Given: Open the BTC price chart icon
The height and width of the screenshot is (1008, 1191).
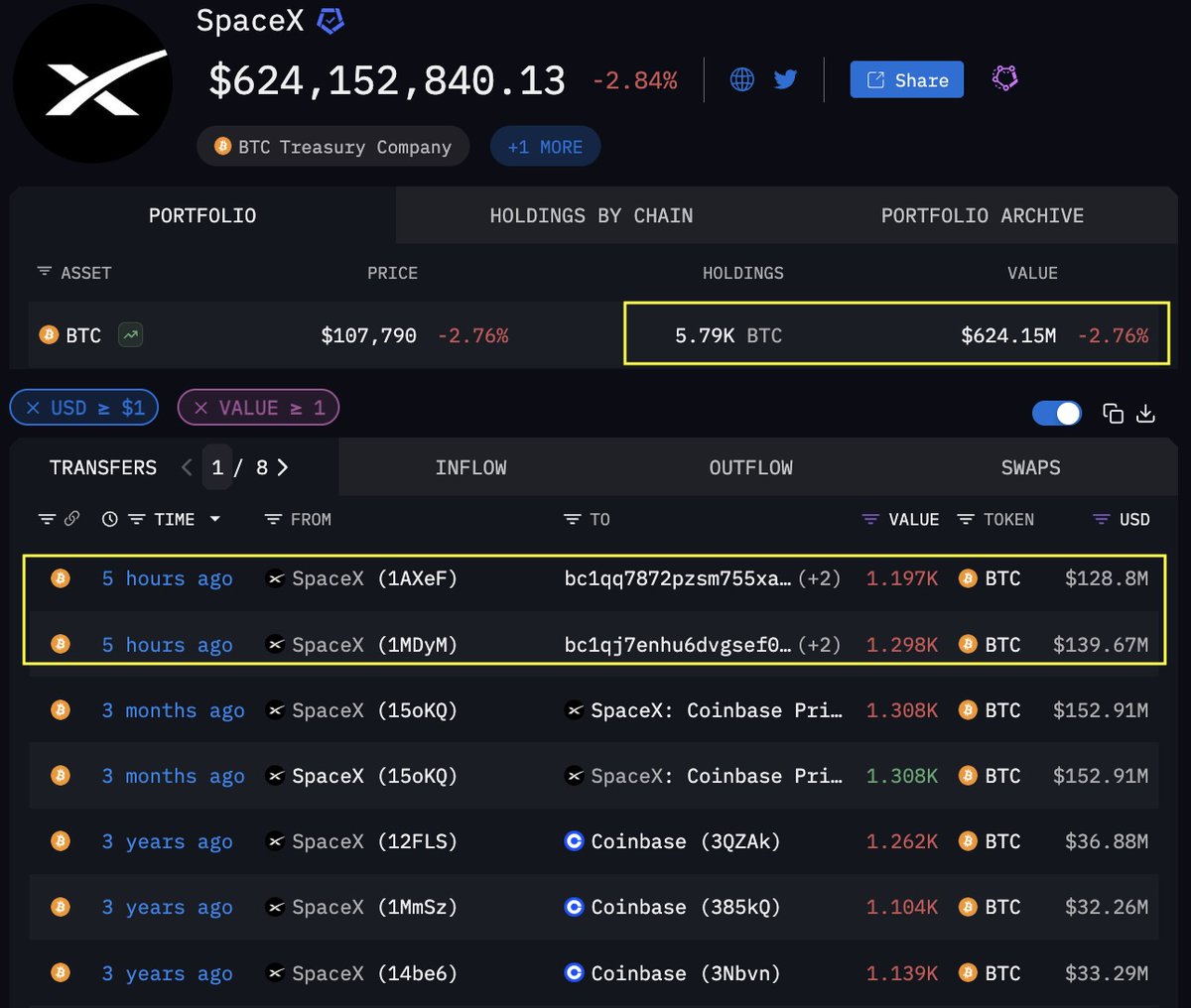Looking at the screenshot, I should coord(130,335).
